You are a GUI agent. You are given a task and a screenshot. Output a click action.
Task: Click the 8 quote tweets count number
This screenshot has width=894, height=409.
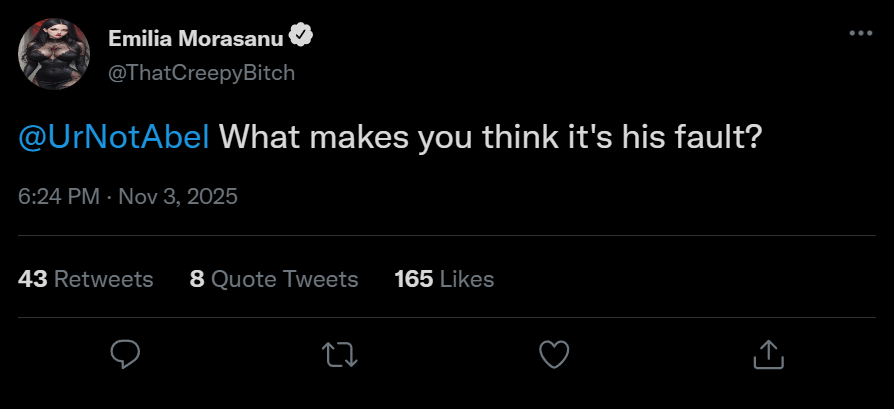(197, 279)
